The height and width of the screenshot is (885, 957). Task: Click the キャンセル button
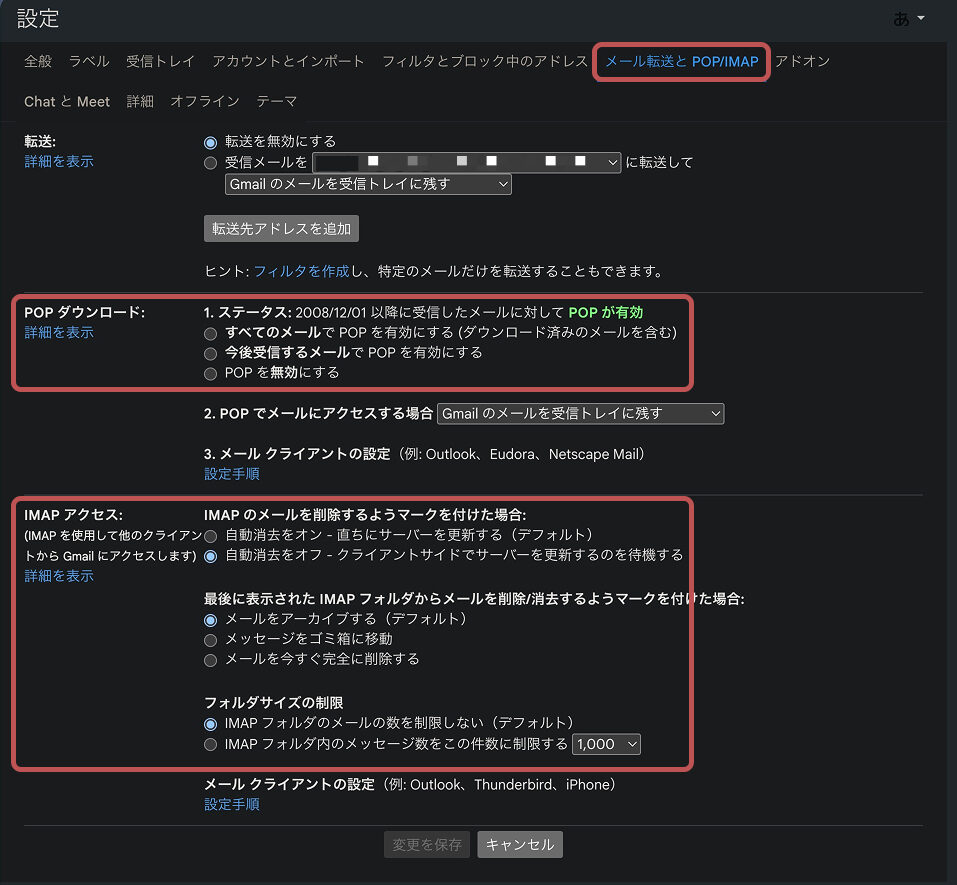(519, 843)
